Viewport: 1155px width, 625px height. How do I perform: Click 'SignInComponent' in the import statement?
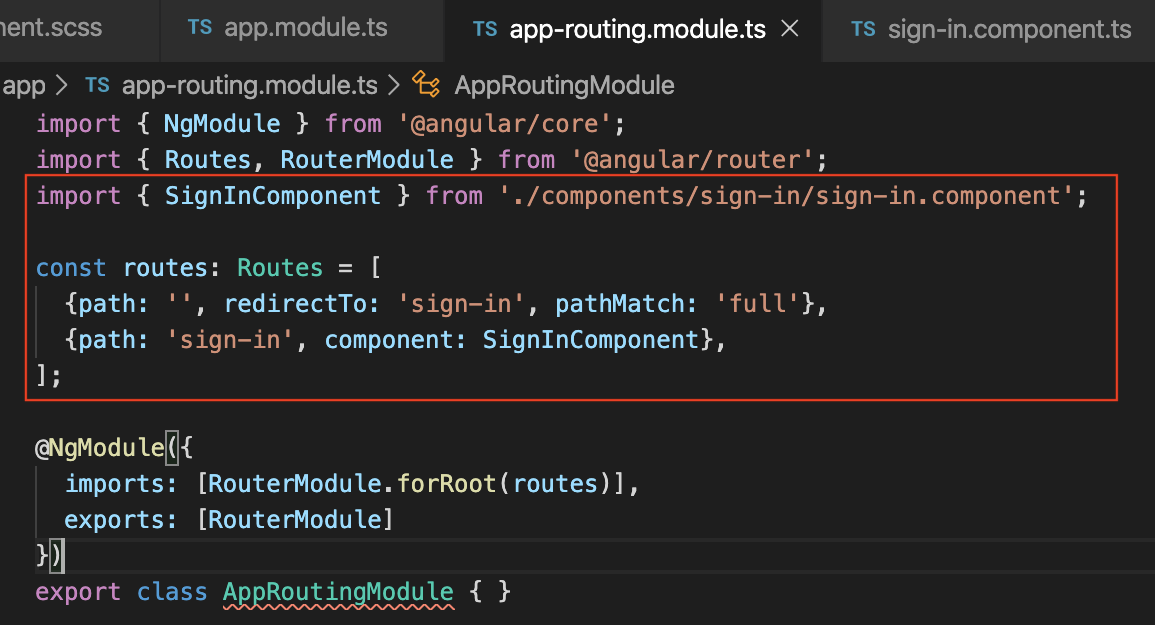272,196
